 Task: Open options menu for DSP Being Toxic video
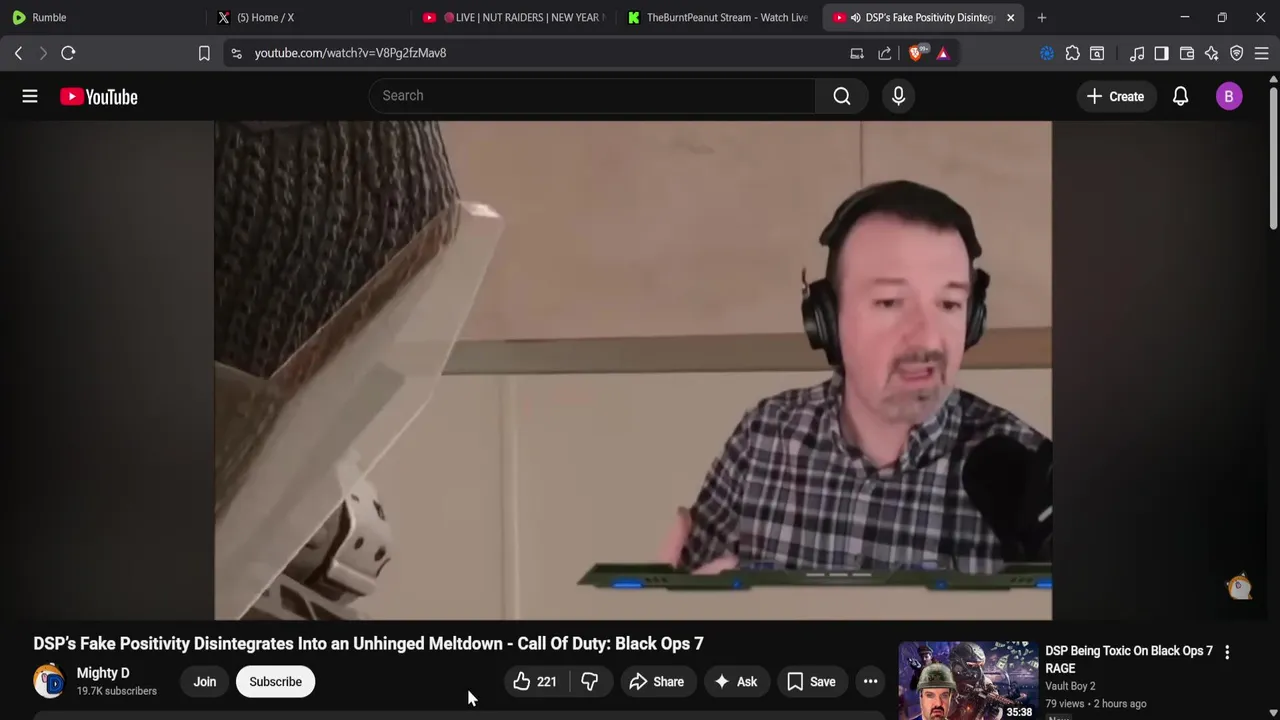click(1227, 652)
